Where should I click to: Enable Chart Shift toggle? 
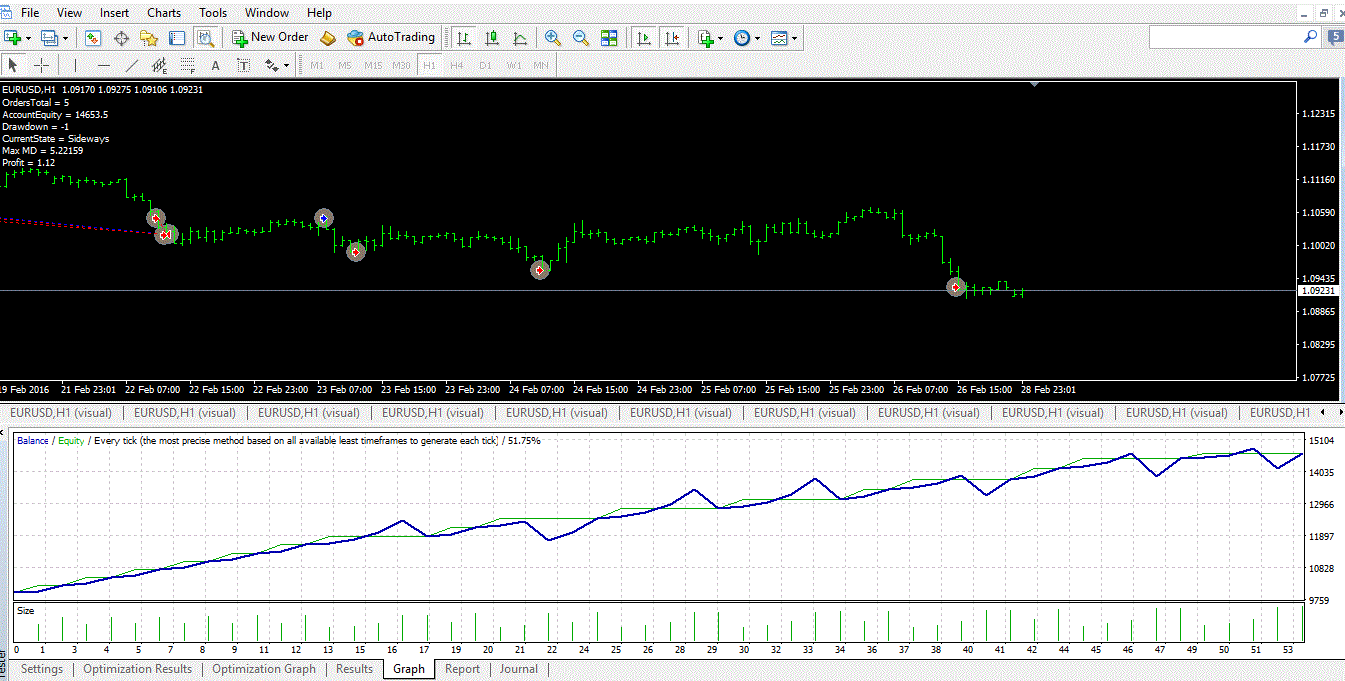coord(671,38)
